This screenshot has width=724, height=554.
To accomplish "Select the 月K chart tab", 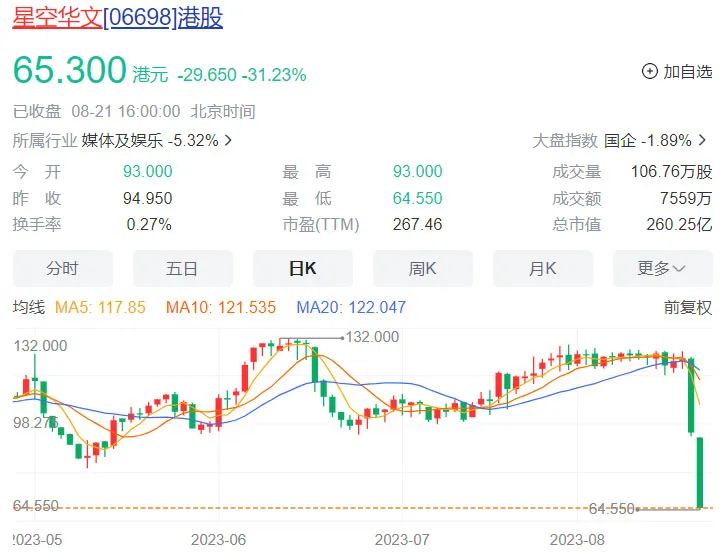I will [543, 268].
